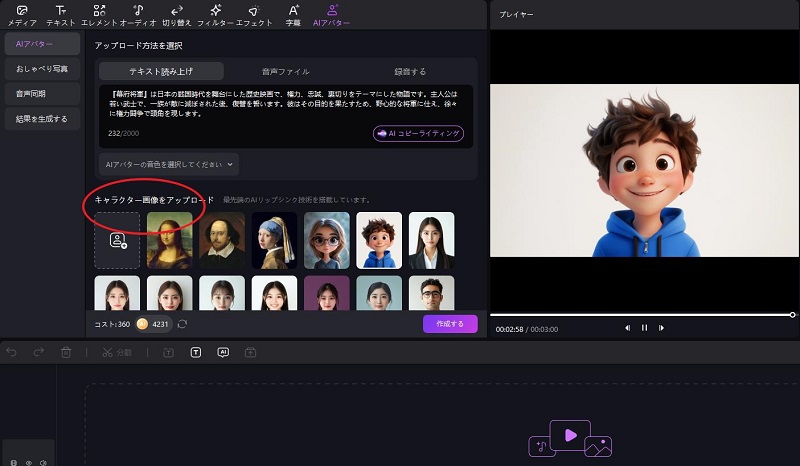Select the Mona Lisa avatar thumbnail
The width and height of the screenshot is (800, 466).
(x=170, y=240)
